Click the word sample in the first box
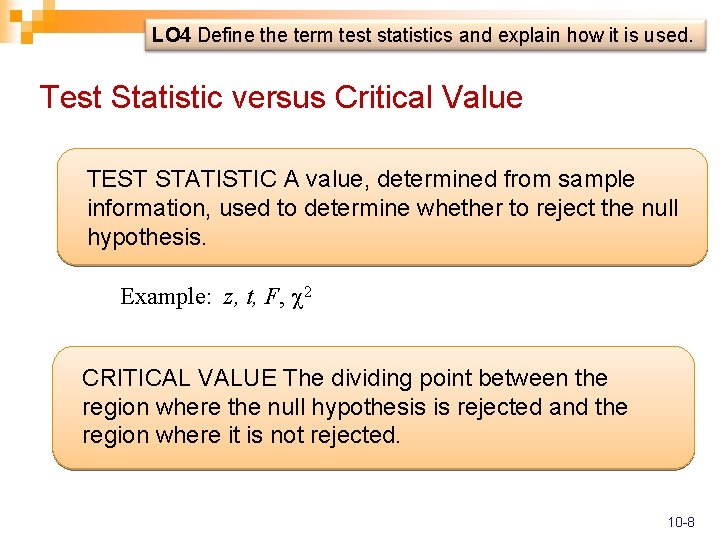 click(597, 180)
